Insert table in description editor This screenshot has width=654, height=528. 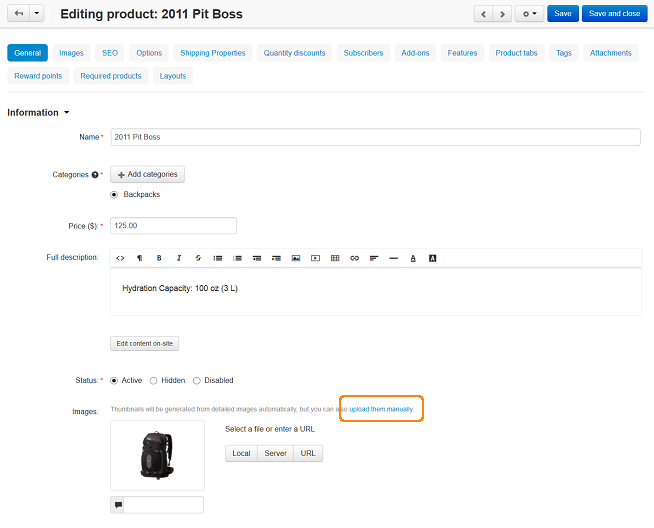point(335,258)
